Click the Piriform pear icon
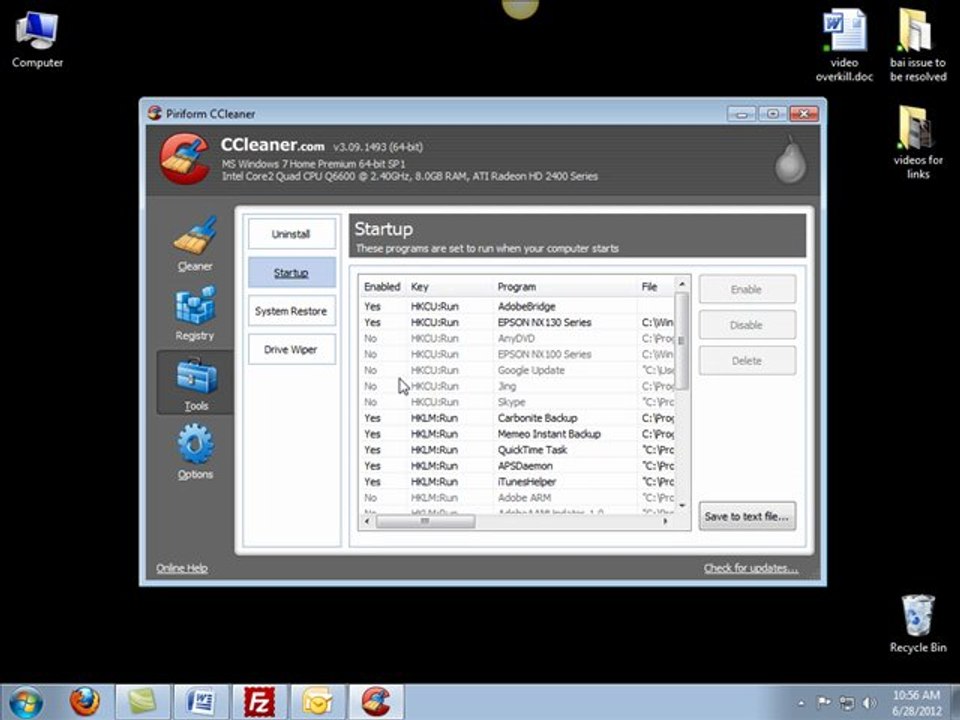Image resolution: width=960 pixels, height=720 pixels. tap(790, 160)
